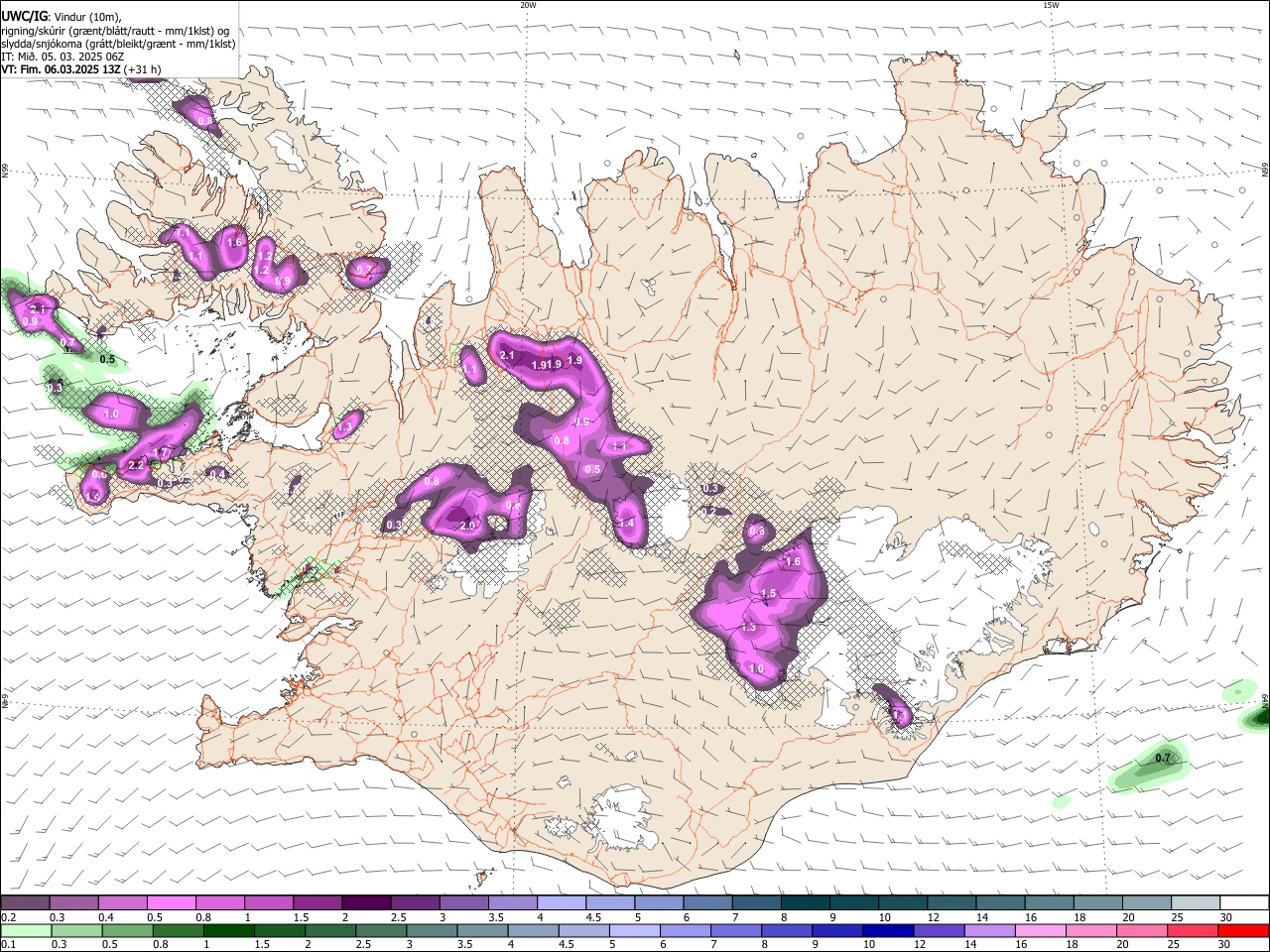Select bottom-row legend swatch starting at 0.8
This screenshot has height=952, width=1270.
click(178, 930)
